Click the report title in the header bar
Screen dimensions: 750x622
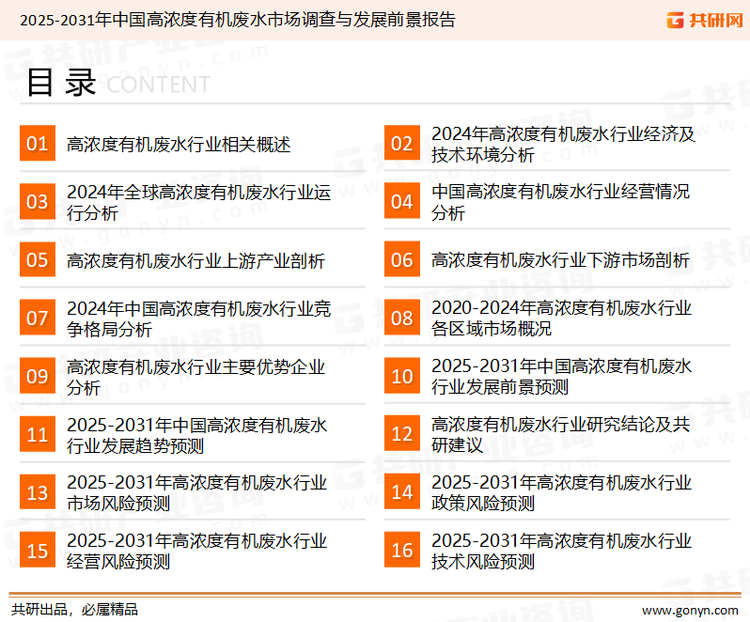point(238,20)
